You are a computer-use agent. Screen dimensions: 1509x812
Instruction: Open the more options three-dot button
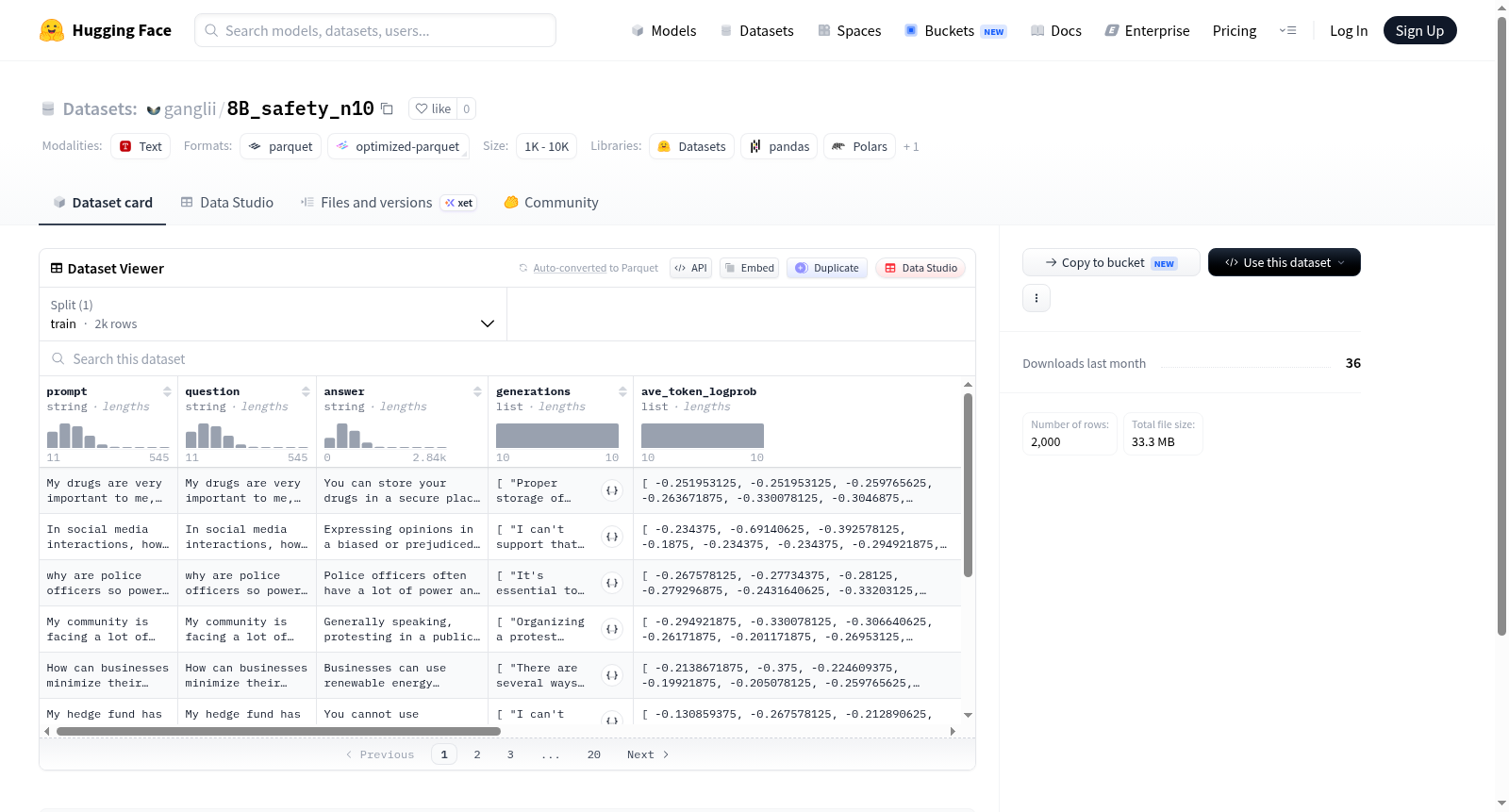[1036, 298]
